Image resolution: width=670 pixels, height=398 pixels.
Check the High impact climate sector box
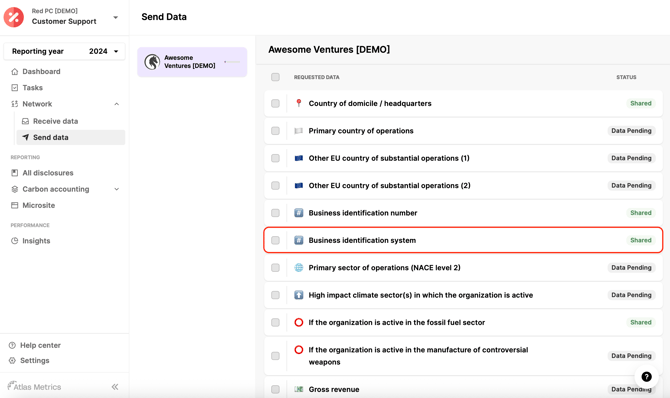pos(275,295)
